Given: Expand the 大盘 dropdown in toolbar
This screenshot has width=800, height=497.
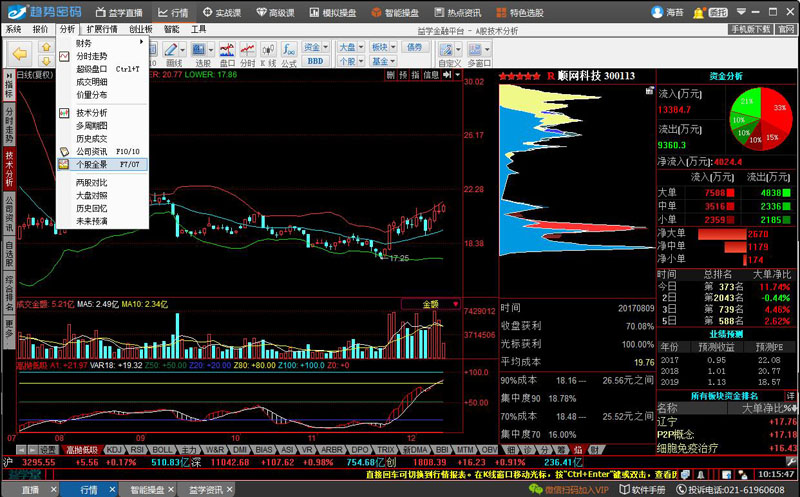Looking at the screenshot, I should pyautogui.click(x=349, y=47).
